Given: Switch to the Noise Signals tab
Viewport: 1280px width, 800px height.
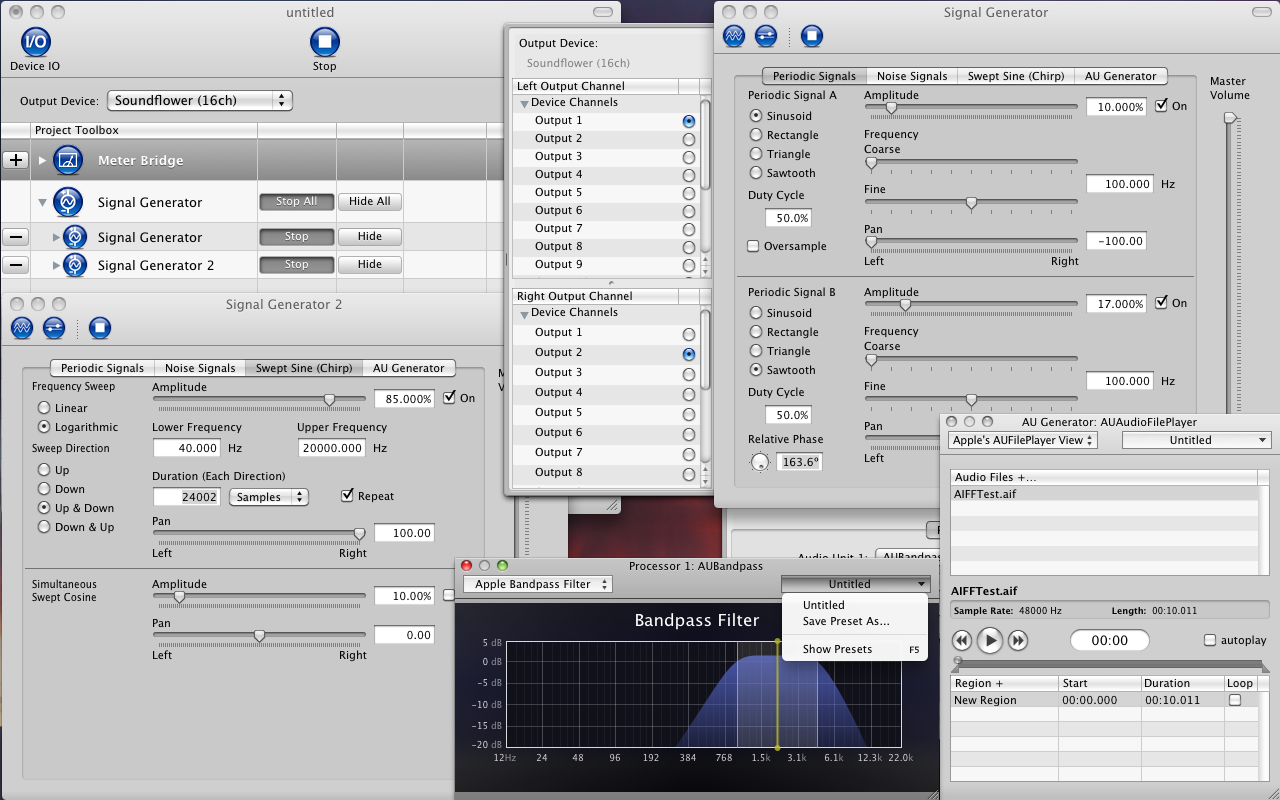Looking at the screenshot, I should (x=911, y=75).
